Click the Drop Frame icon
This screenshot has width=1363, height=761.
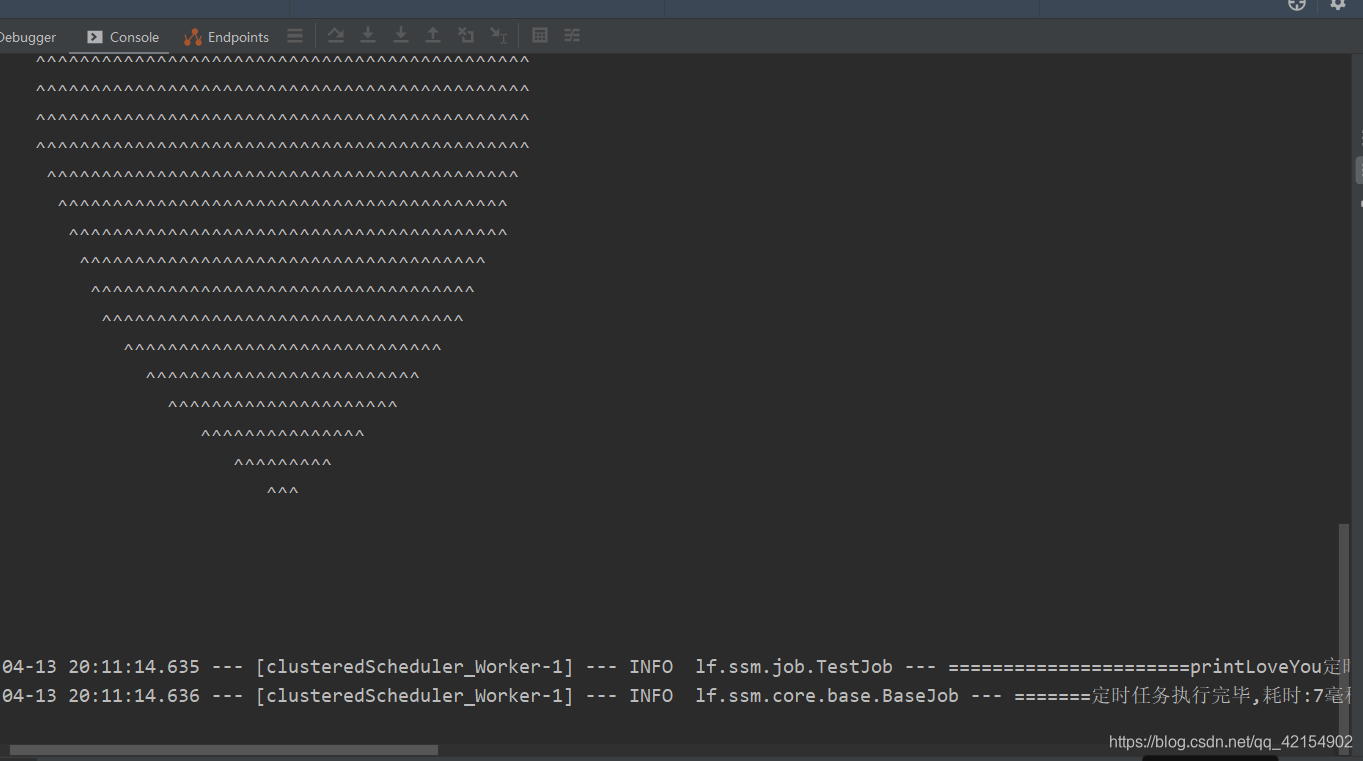point(466,36)
